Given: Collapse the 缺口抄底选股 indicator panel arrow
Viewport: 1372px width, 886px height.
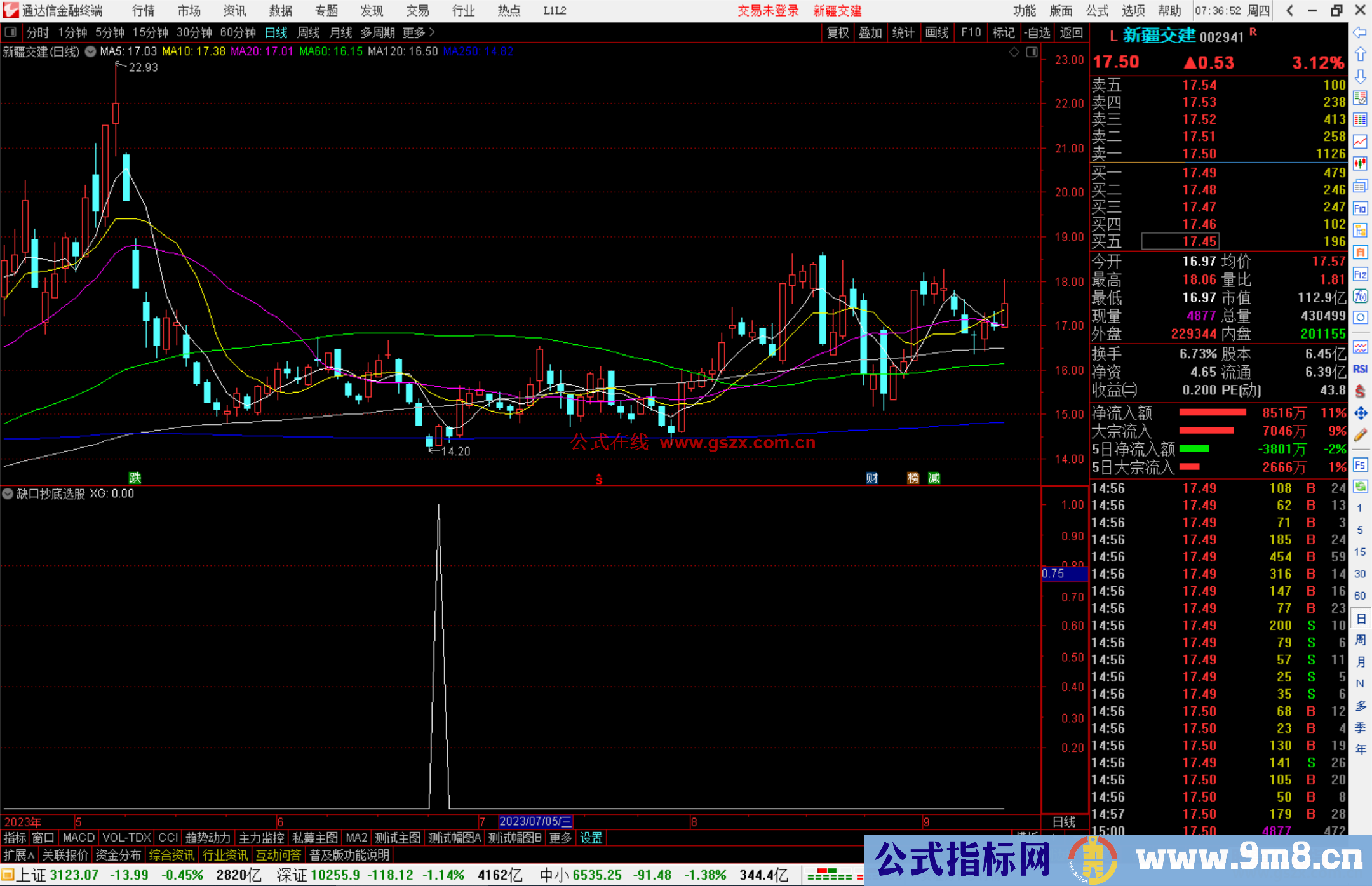Looking at the screenshot, I should click(x=8, y=493).
